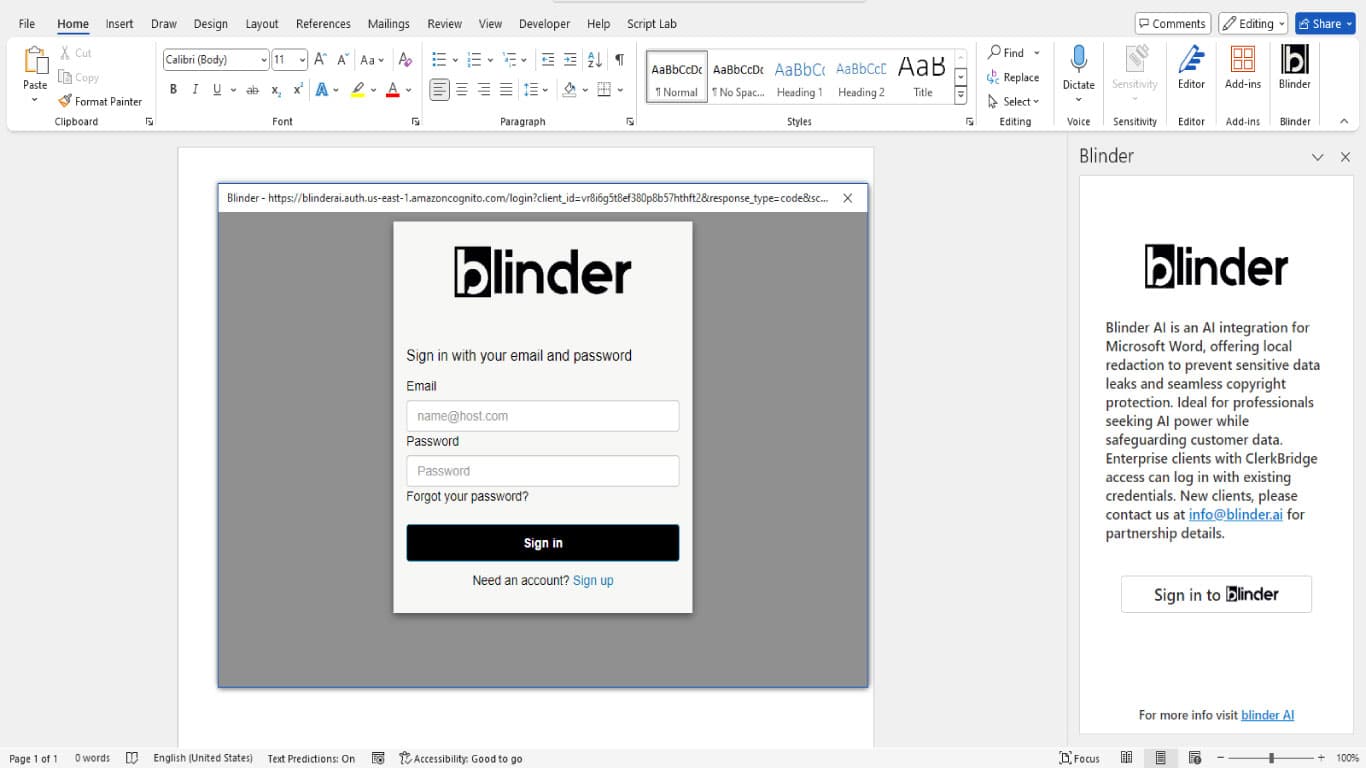Open the Design tab

pos(210,24)
